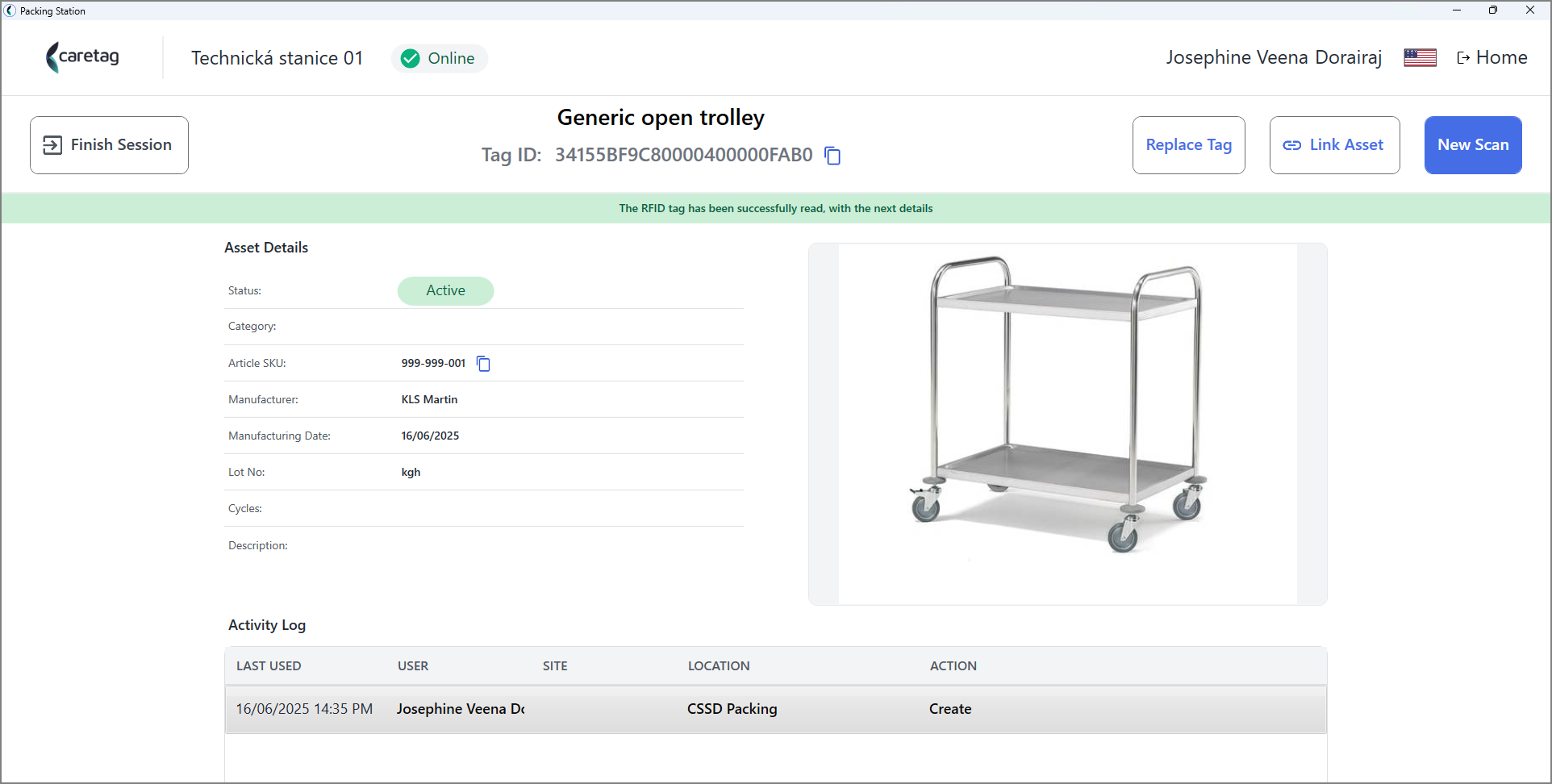Click the SITE column header

click(555, 666)
